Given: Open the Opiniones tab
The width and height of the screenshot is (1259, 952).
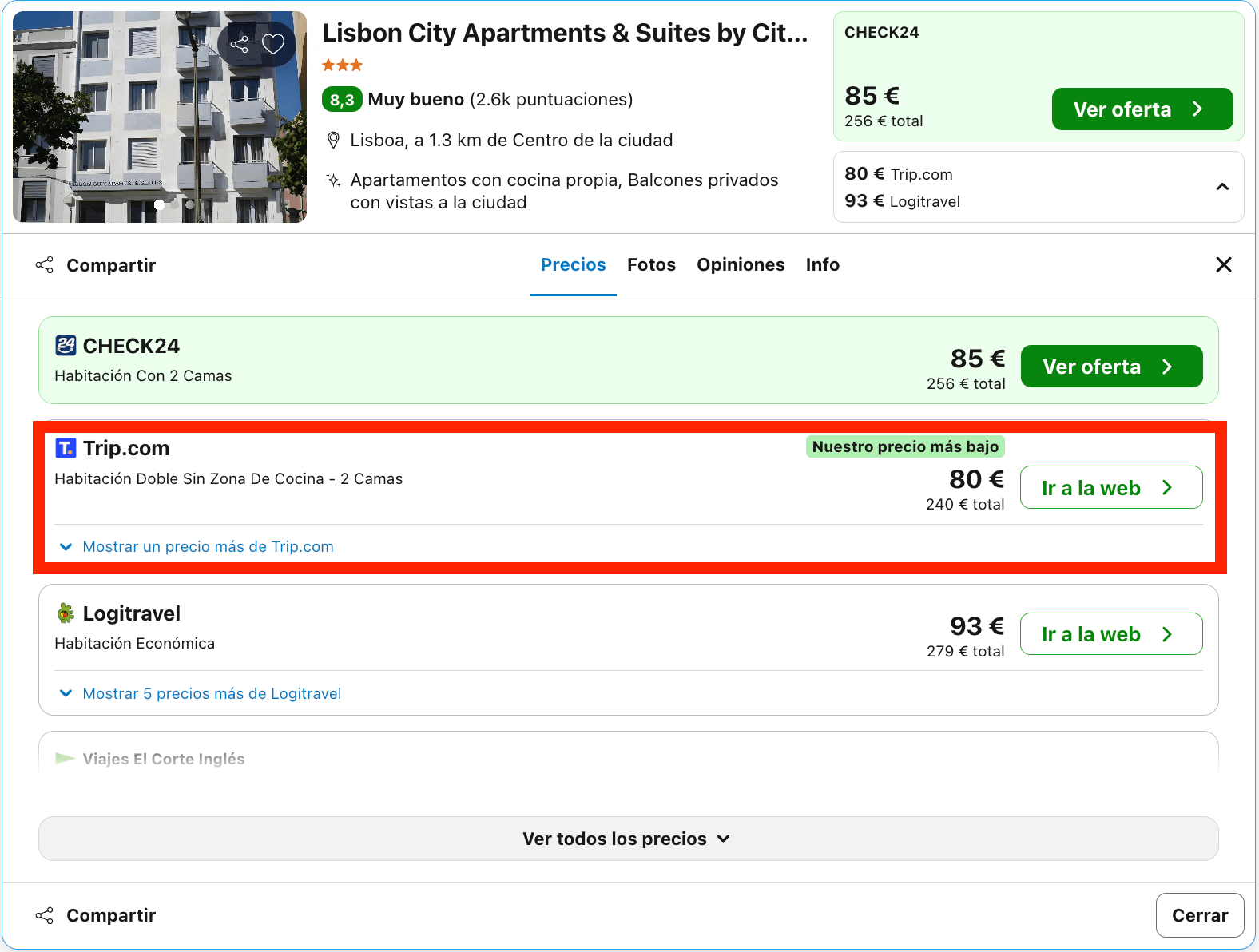Looking at the screenshot, I should (741, 265).
